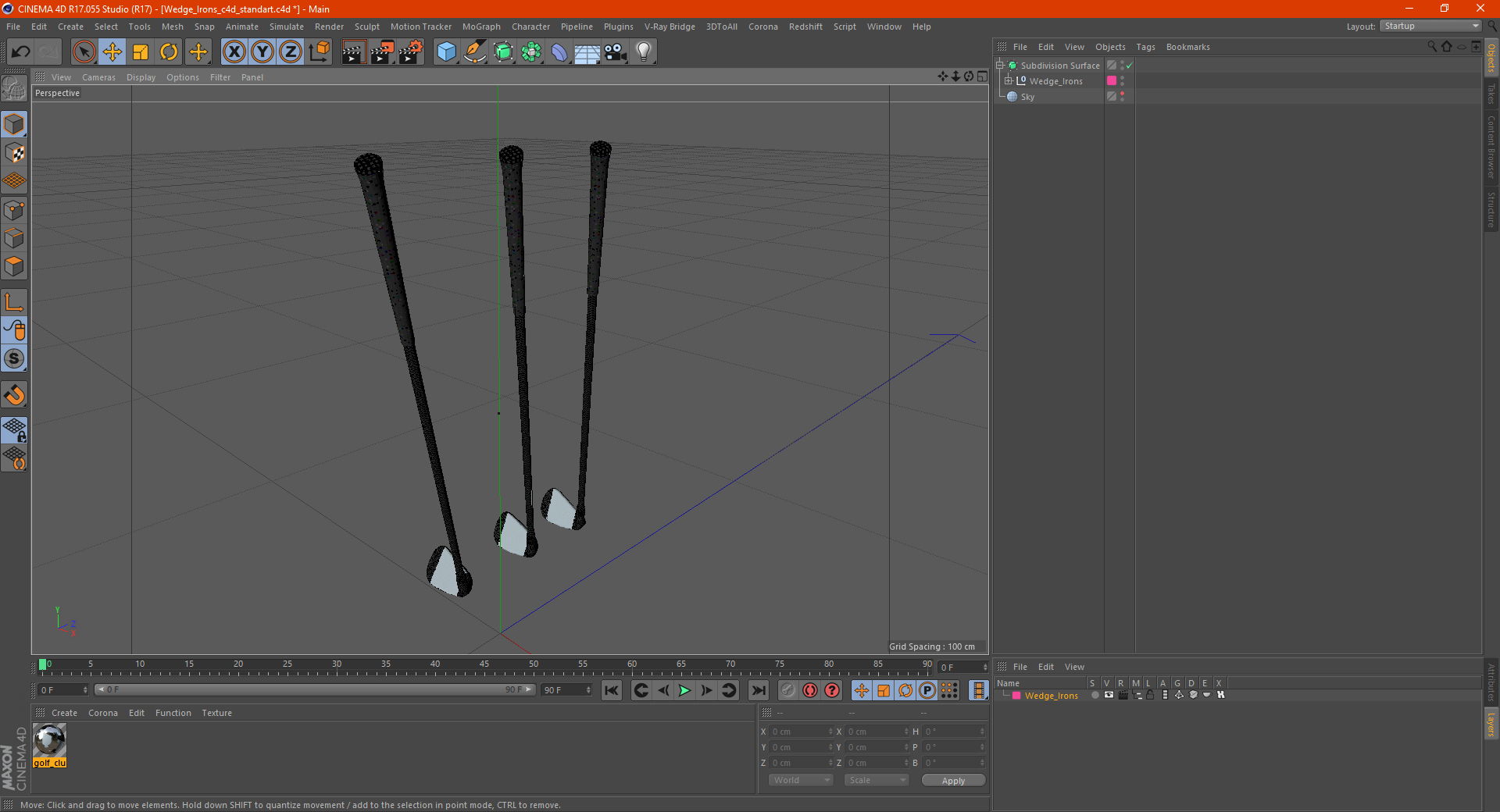The image size is (1500, 812).
Task: Toggle Record Active Objects button
Action: click(x=788, y=690)
